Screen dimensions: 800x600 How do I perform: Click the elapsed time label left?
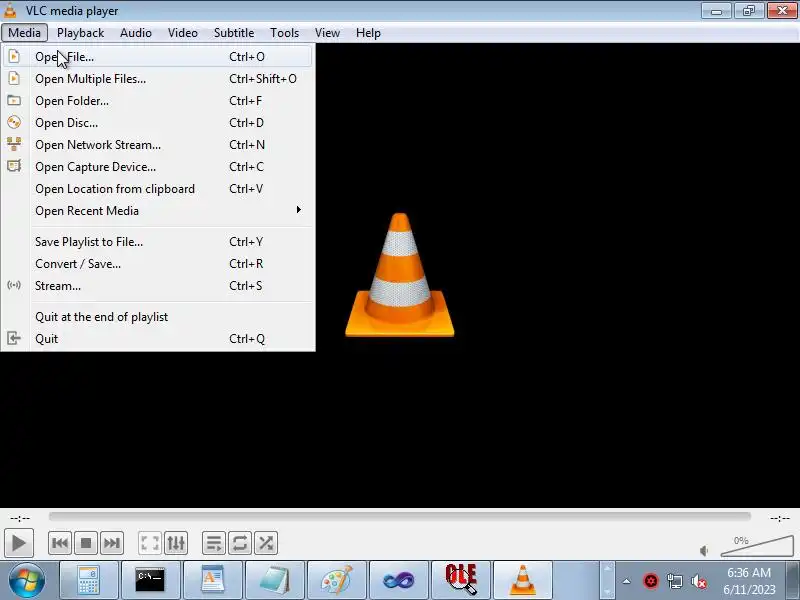[20, 518]
